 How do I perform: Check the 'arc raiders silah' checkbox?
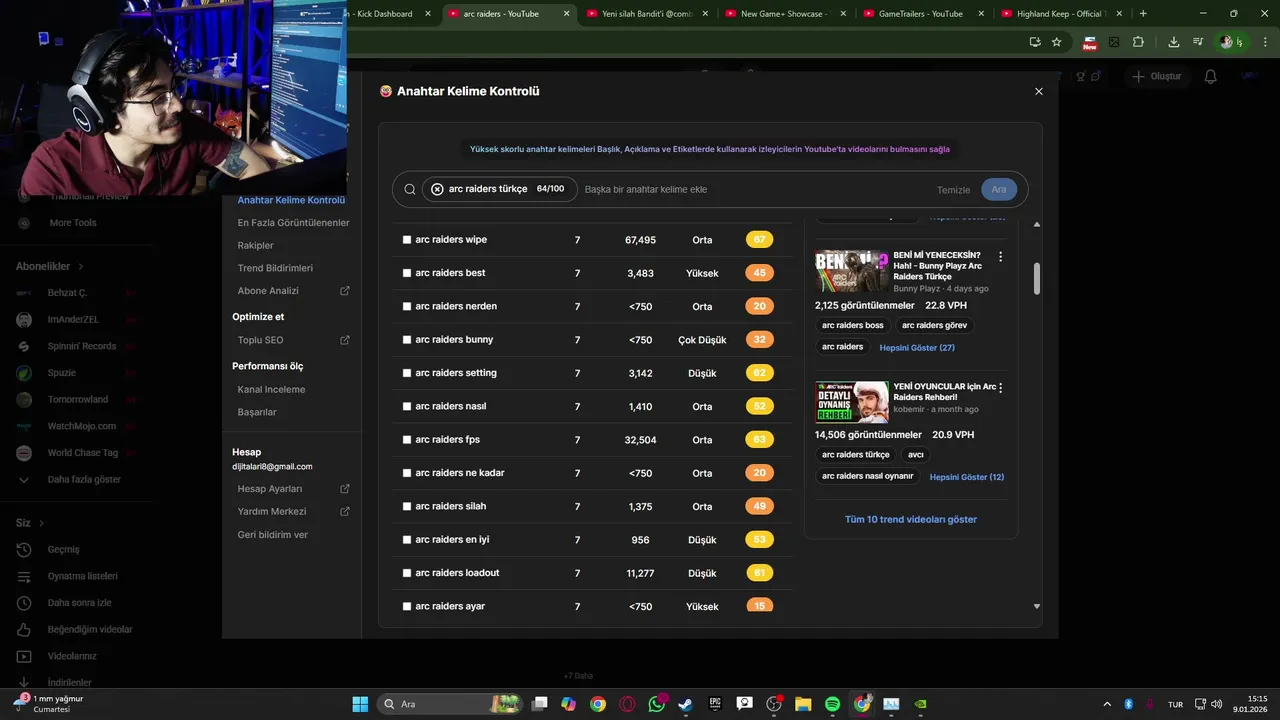pyautogui.click(x=407, y=506)
